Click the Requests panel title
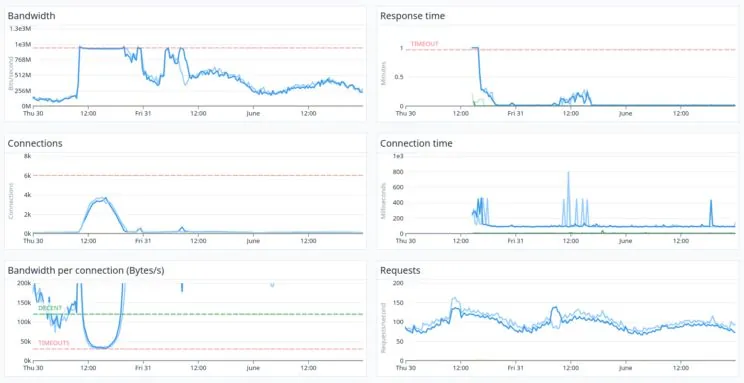 click(400, 271)
